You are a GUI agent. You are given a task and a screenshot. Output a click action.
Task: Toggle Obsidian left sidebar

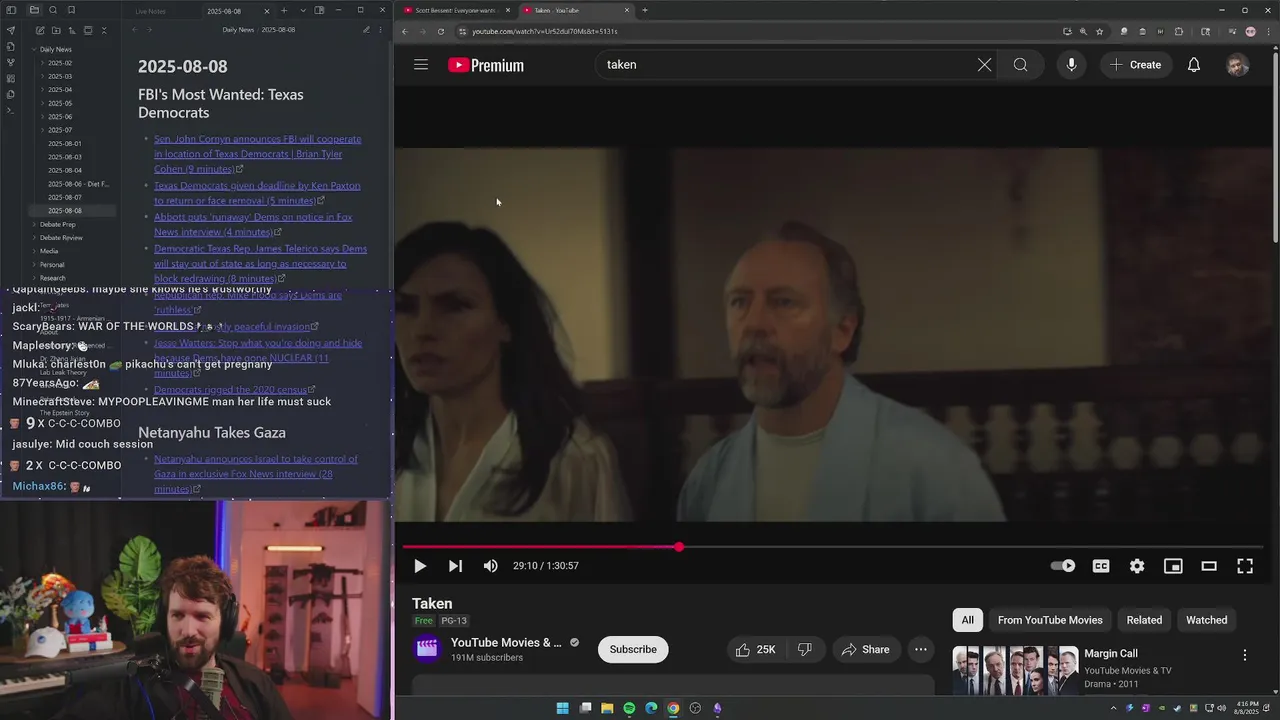12,10
